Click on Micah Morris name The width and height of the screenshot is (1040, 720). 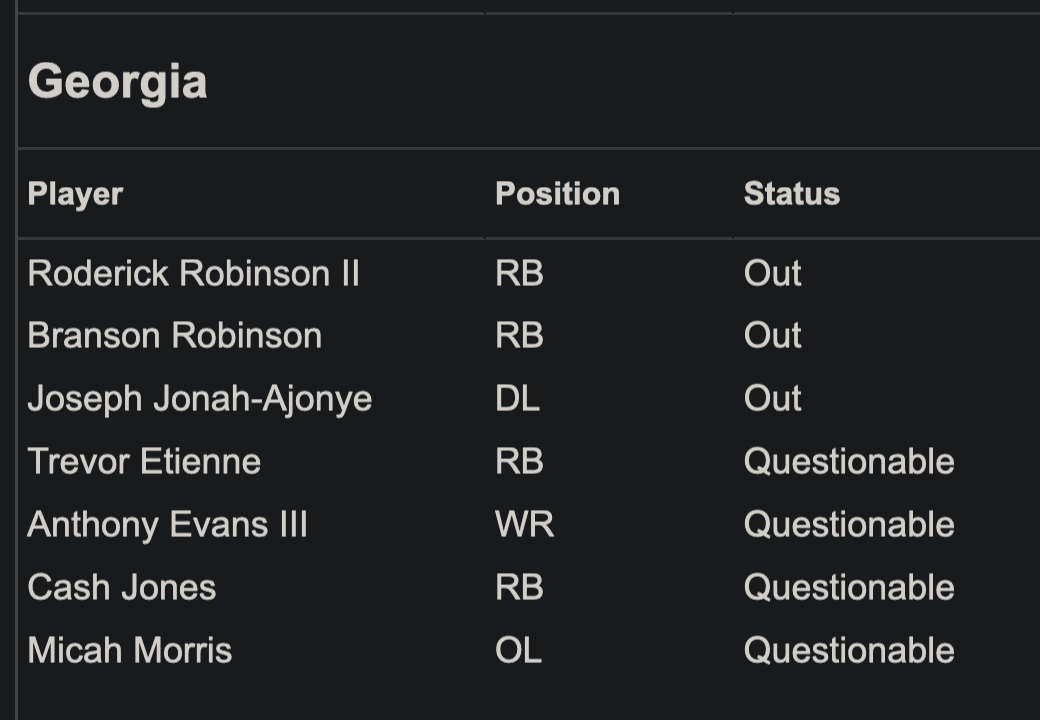[129, 650]
